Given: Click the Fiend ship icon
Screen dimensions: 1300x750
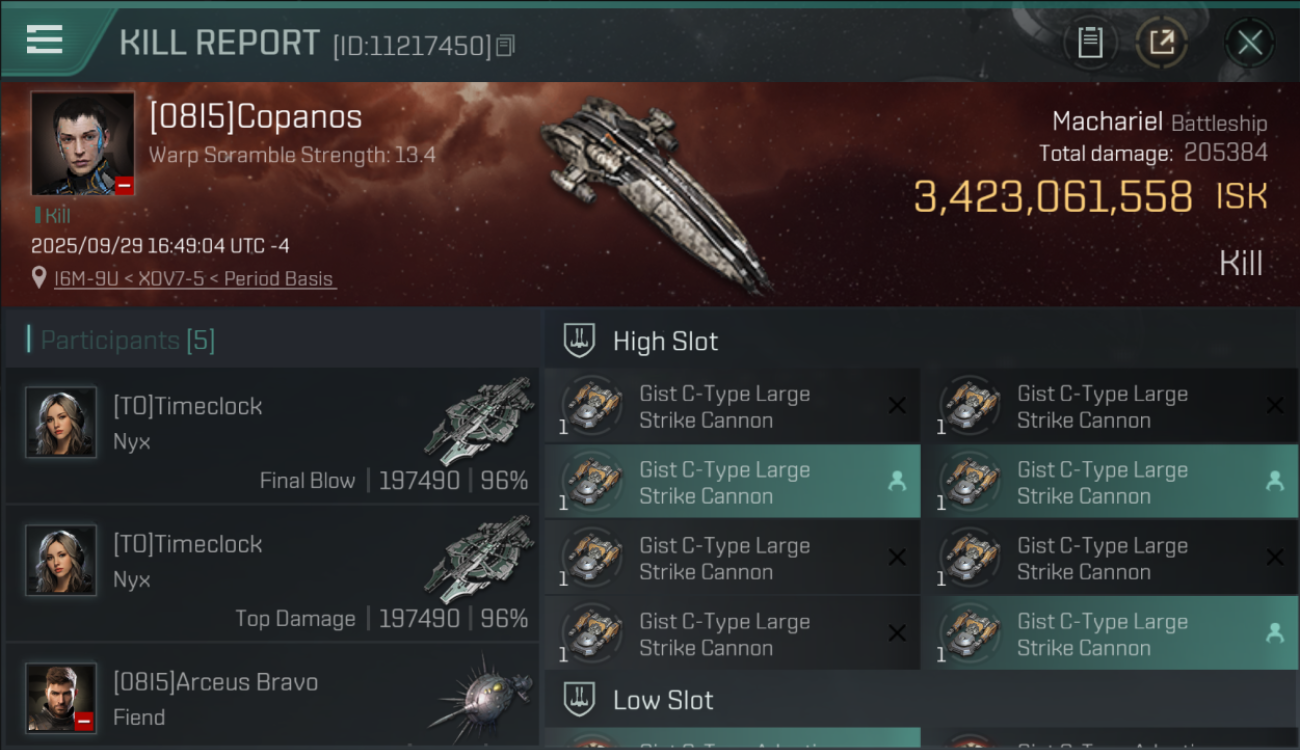Looking at the screenshot, I should 480,697.
